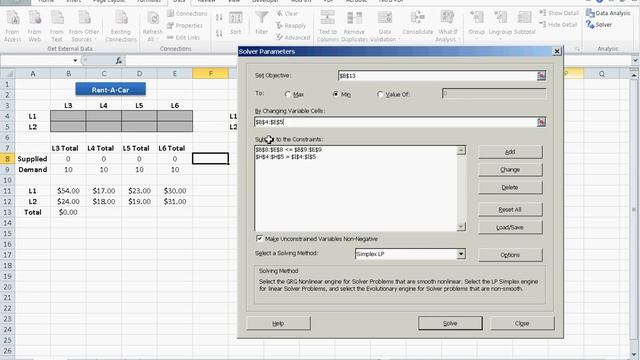The image size is (640, 360).
Task: Click the Solve button
Action: [450, 323]
